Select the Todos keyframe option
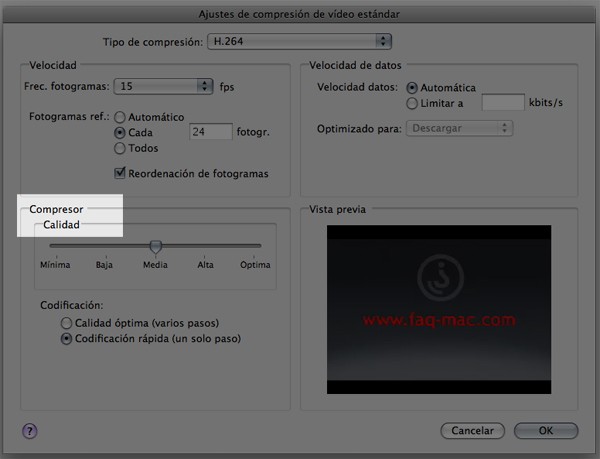This screenshot has height=459, width=600. pyautogui.click(x=120, y=148)
